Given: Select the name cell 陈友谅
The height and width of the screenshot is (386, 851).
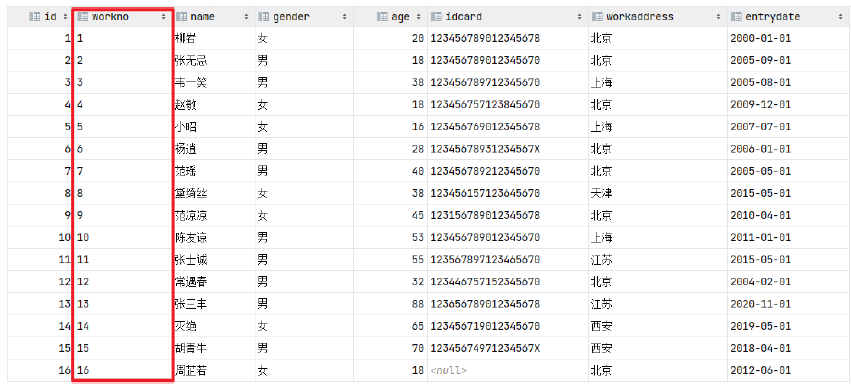Looking at the screenshot, I should tap(214, 238).
